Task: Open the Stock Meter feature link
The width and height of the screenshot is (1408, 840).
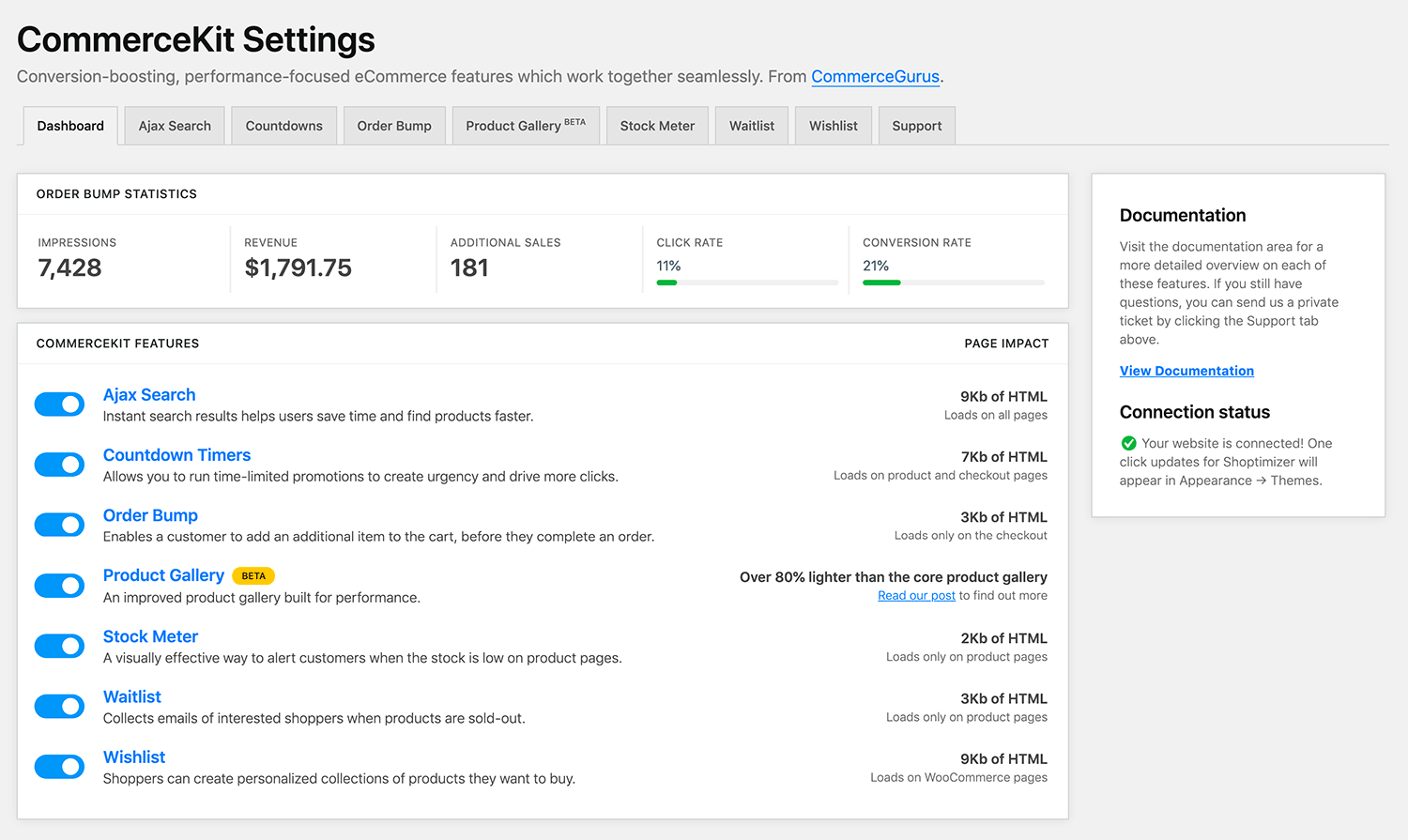Action: click(x=150, y=636)
